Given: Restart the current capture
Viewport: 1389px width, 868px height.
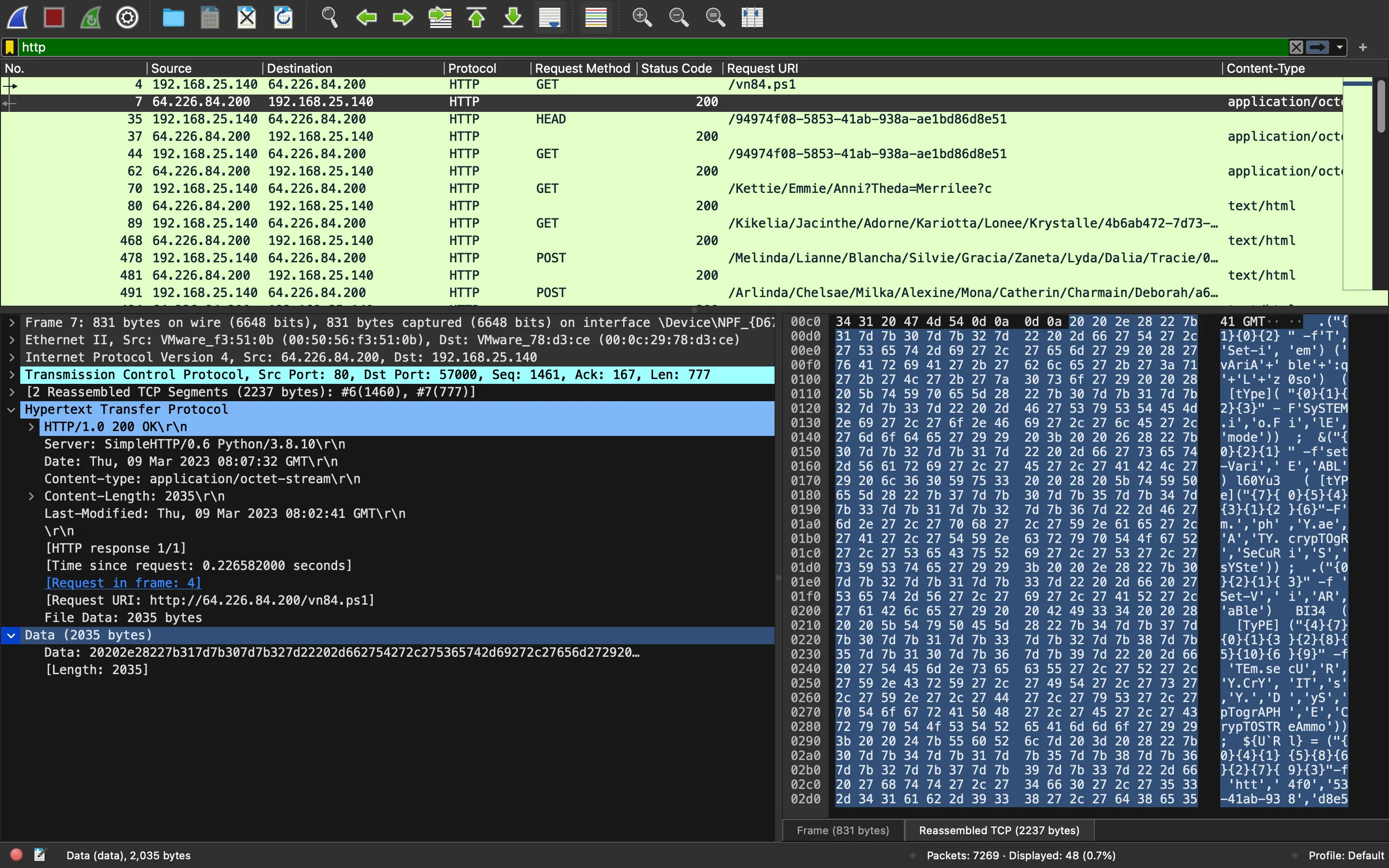Looking at the screenshot, I should (91, 17).
